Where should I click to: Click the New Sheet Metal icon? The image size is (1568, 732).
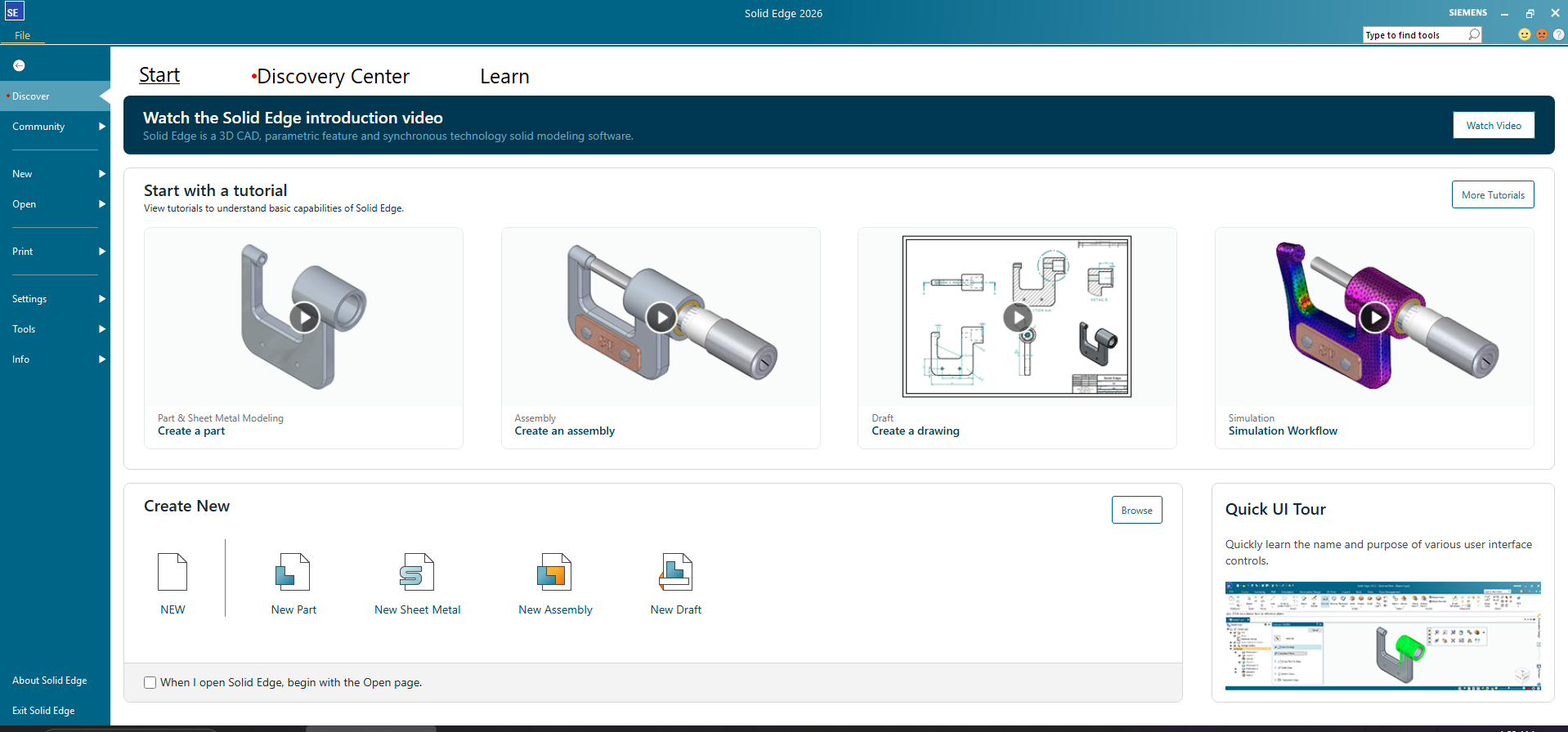pyautogui.click(x=416, y=572)
